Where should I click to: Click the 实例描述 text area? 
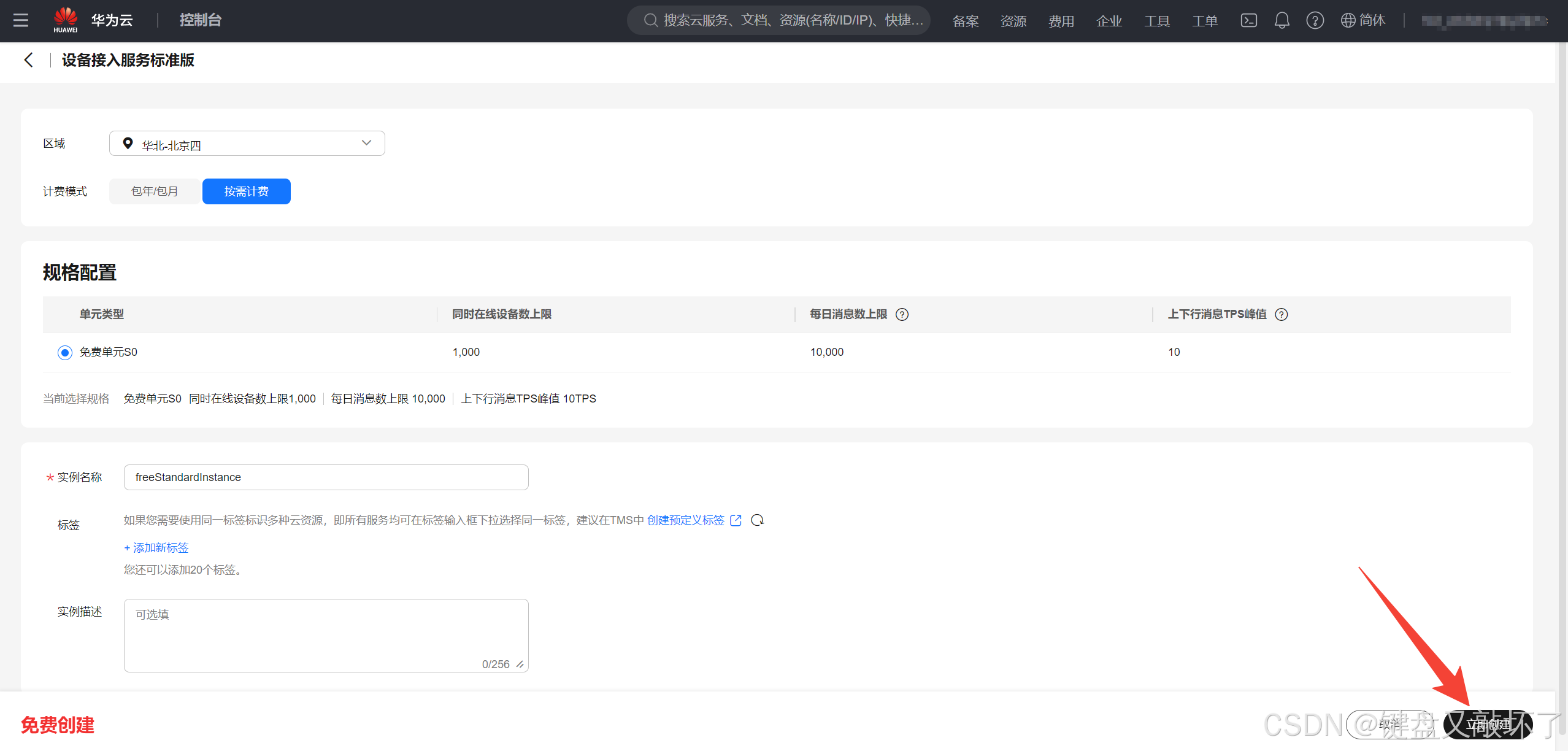[326, 635]
